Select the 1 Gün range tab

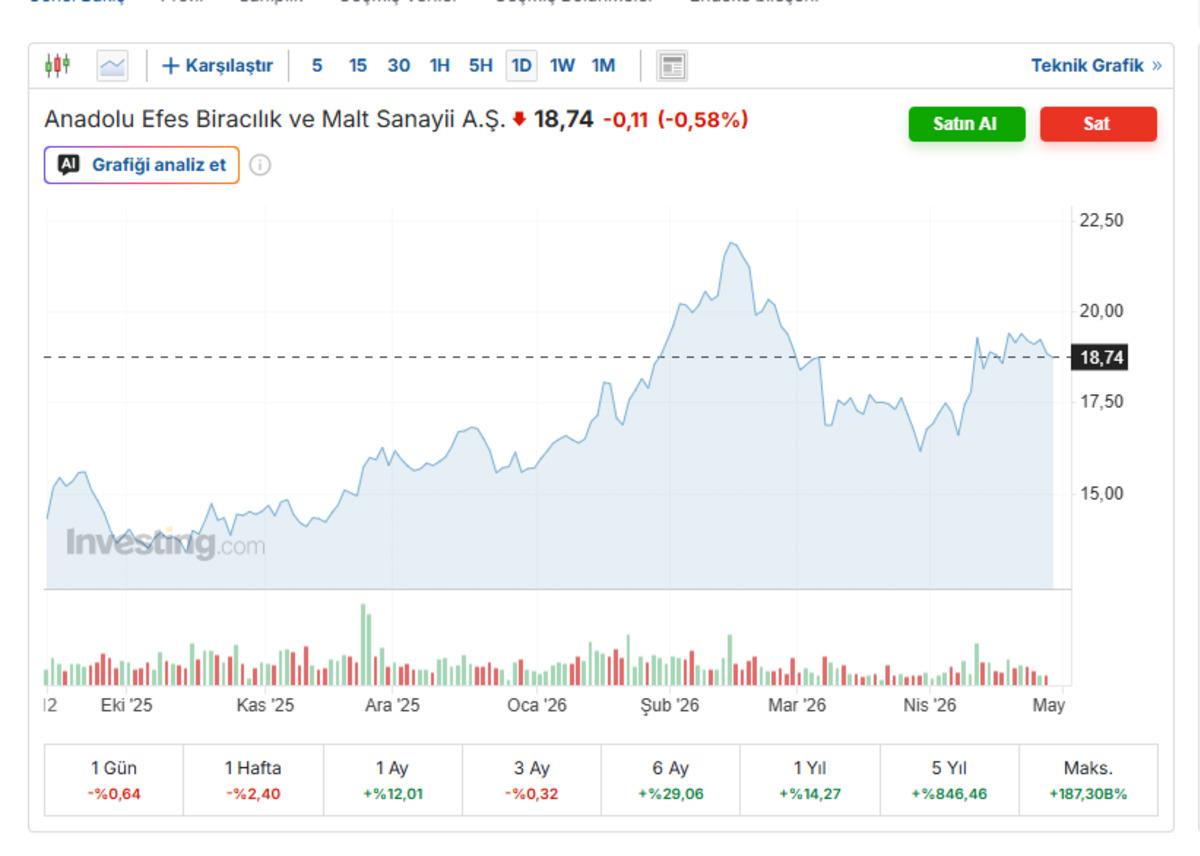pyautogui.click(x=114, y=780)
